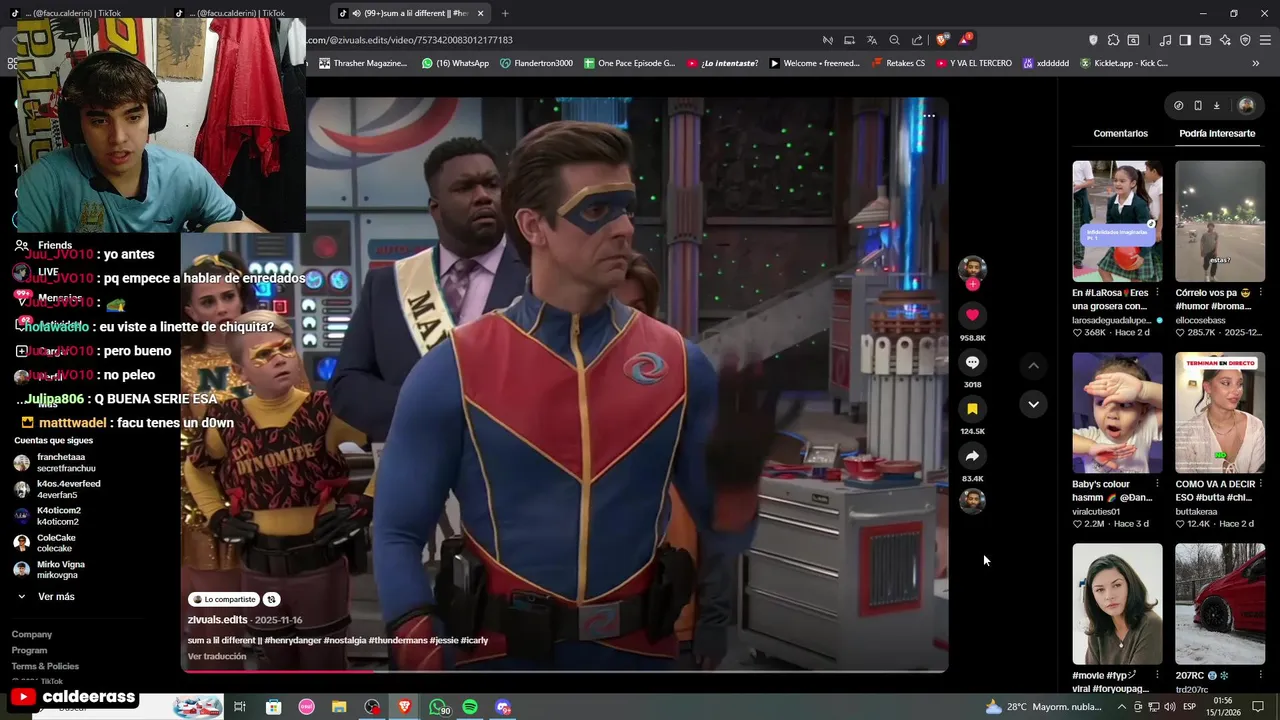Open the profile avatar in TikTok header
The image size is (1280, 720).
[1246, 105]
